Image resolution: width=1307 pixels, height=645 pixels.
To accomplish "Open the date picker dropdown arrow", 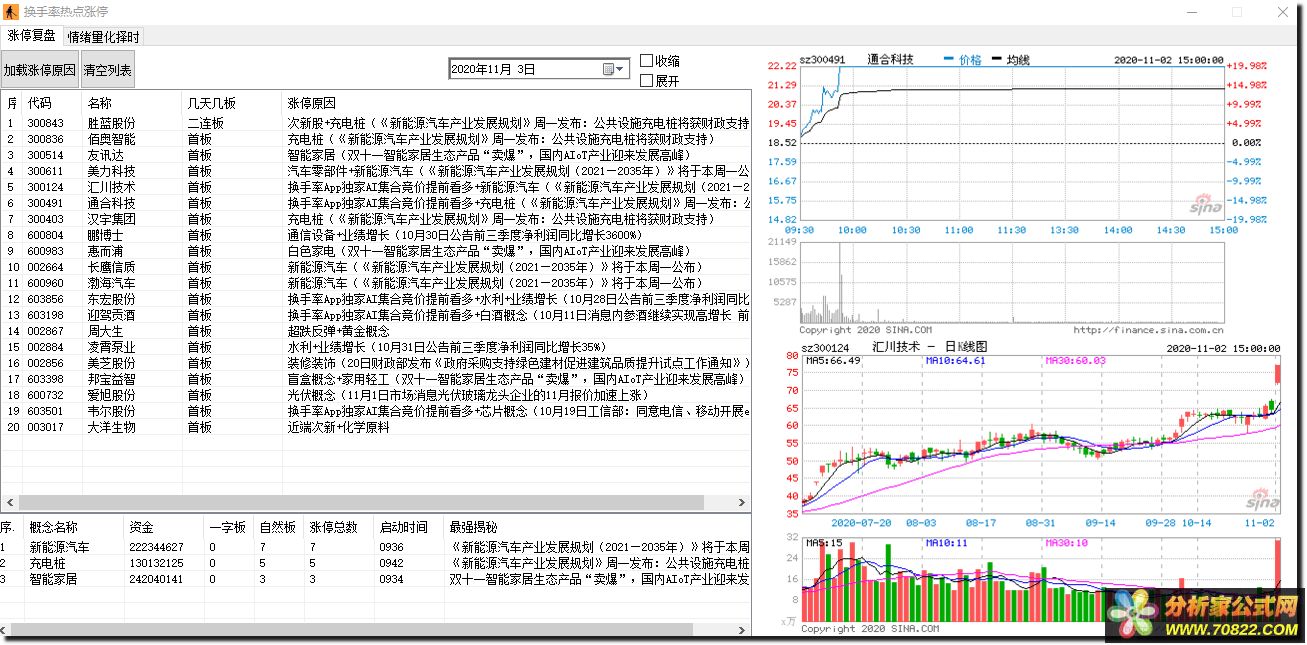I will coord(622,69).
